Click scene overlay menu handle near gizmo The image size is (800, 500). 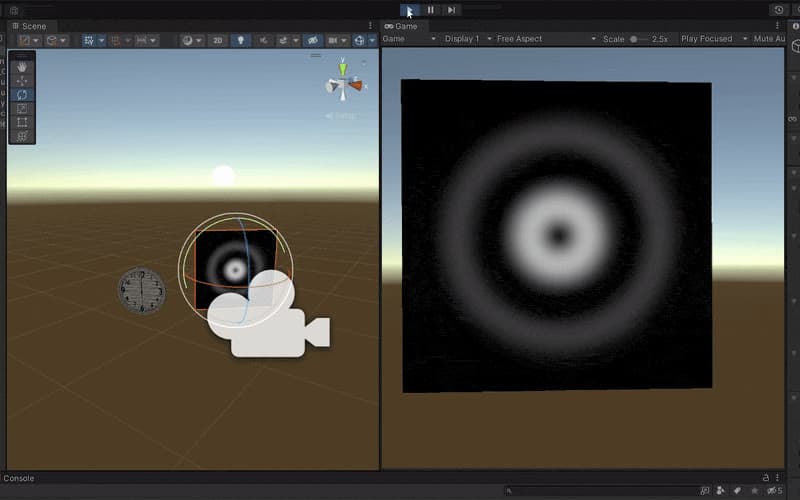(316, 55)
